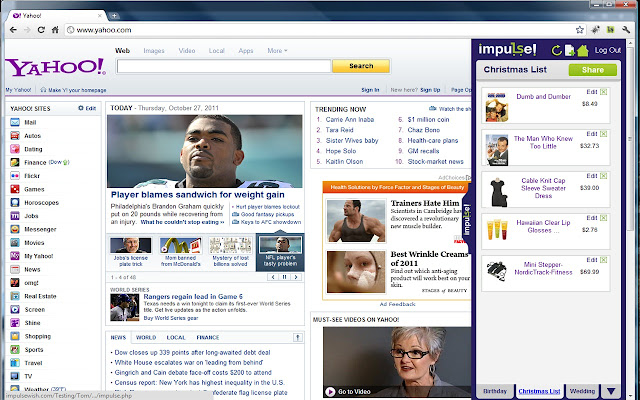Remove Dumb and Dumber with its X icon
640x400 pixels.
click(604, 92)
